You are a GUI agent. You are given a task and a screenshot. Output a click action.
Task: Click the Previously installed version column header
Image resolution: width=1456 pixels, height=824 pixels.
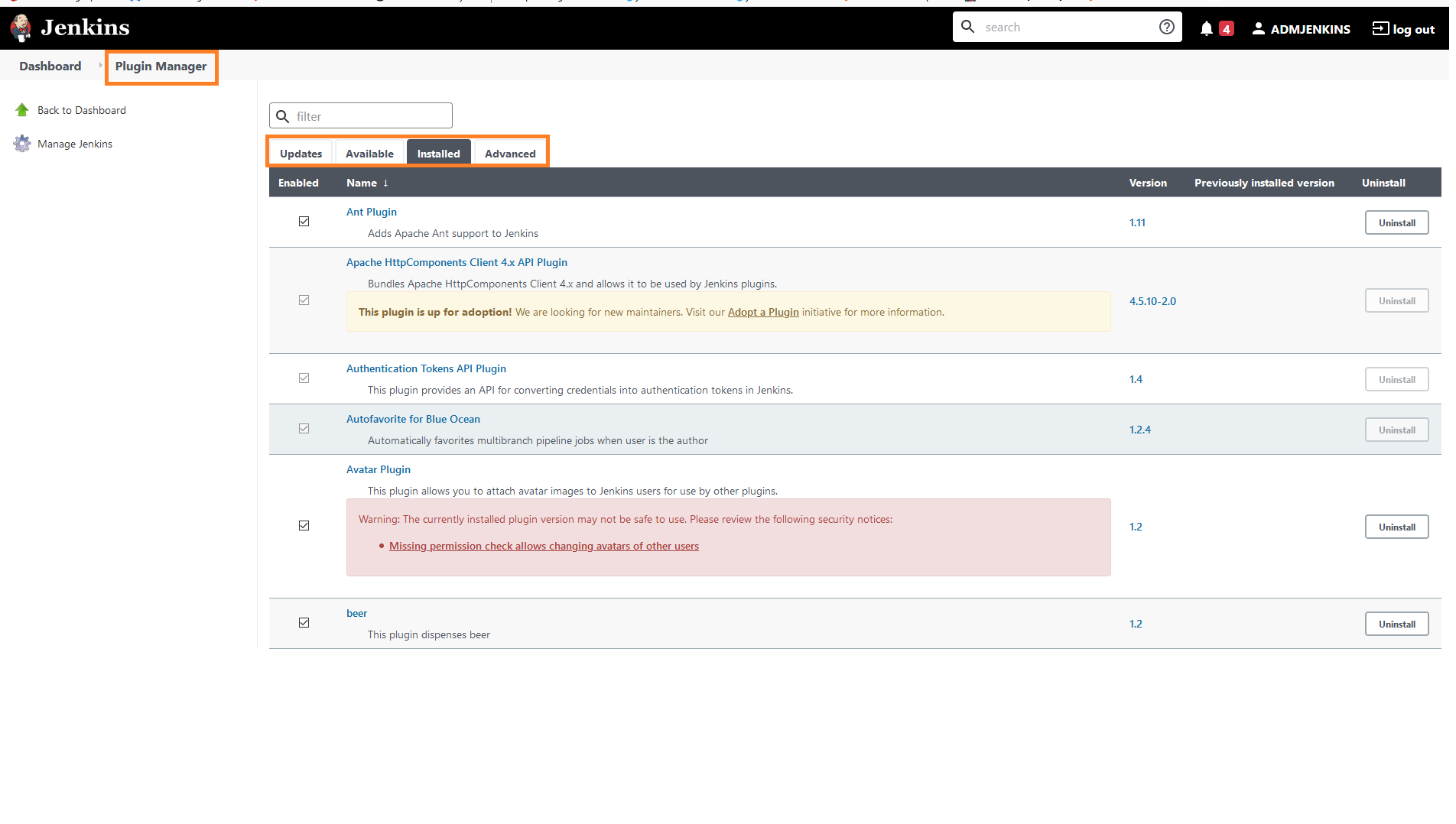(1264, 183)
